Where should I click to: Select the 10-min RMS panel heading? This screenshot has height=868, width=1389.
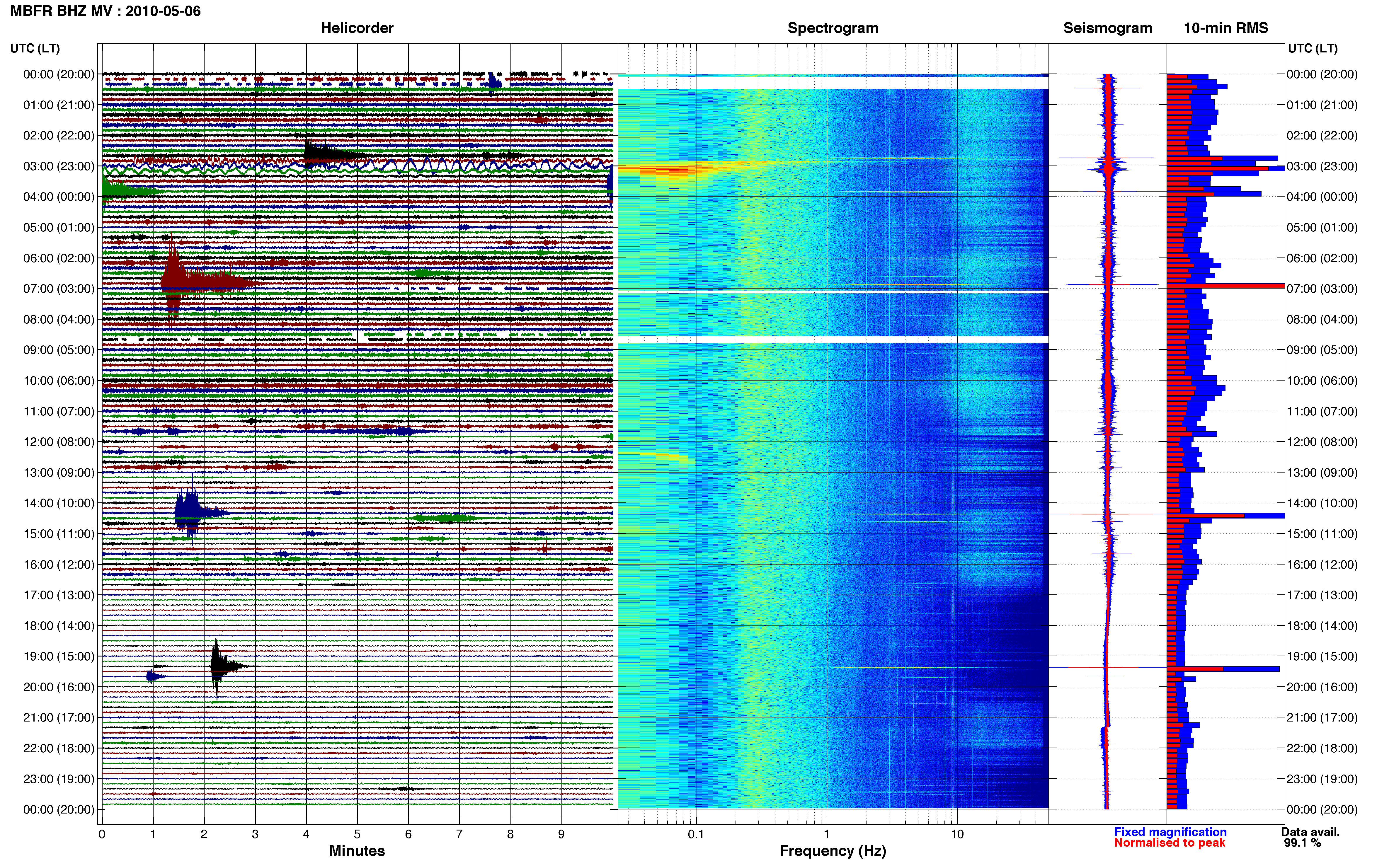coord(1226,28)
